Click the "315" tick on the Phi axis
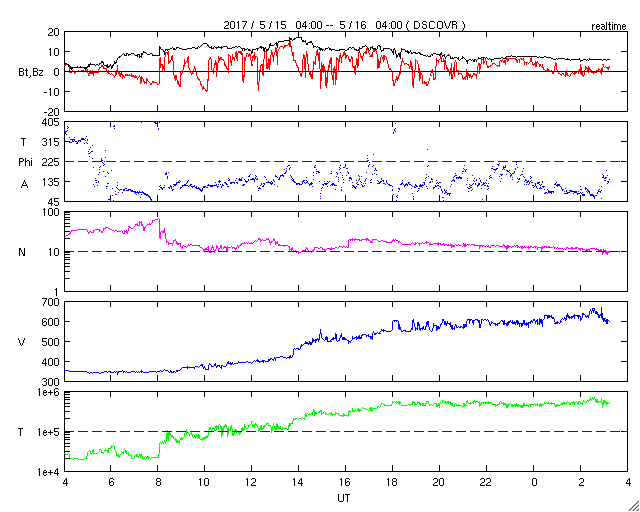The image size is (640, 512). coord(52,142)
